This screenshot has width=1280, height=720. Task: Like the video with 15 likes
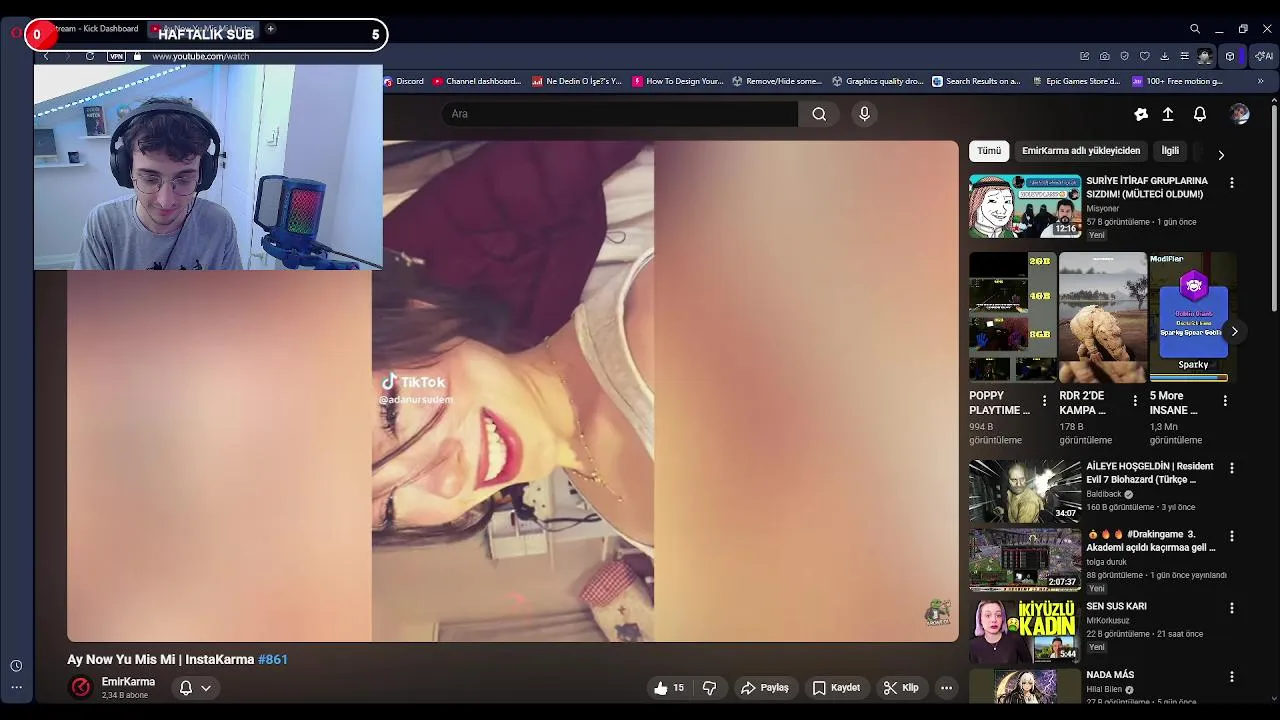(670, 688)
